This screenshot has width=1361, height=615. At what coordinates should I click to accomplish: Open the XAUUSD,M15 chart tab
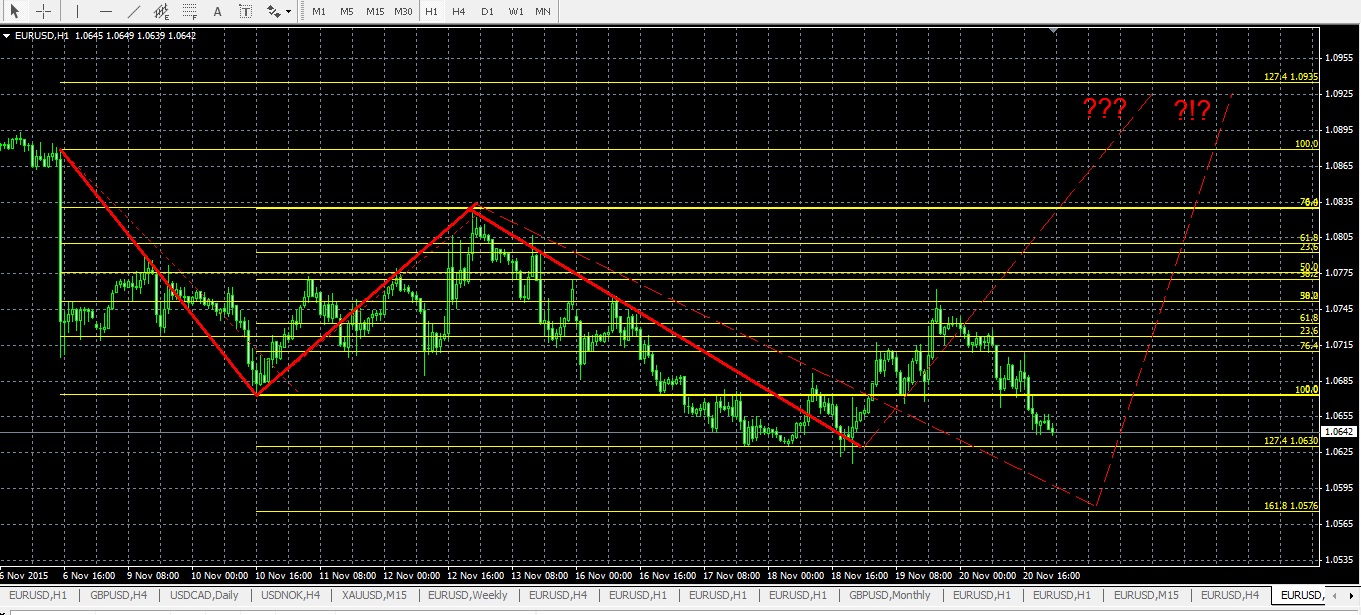click(373, 595)
